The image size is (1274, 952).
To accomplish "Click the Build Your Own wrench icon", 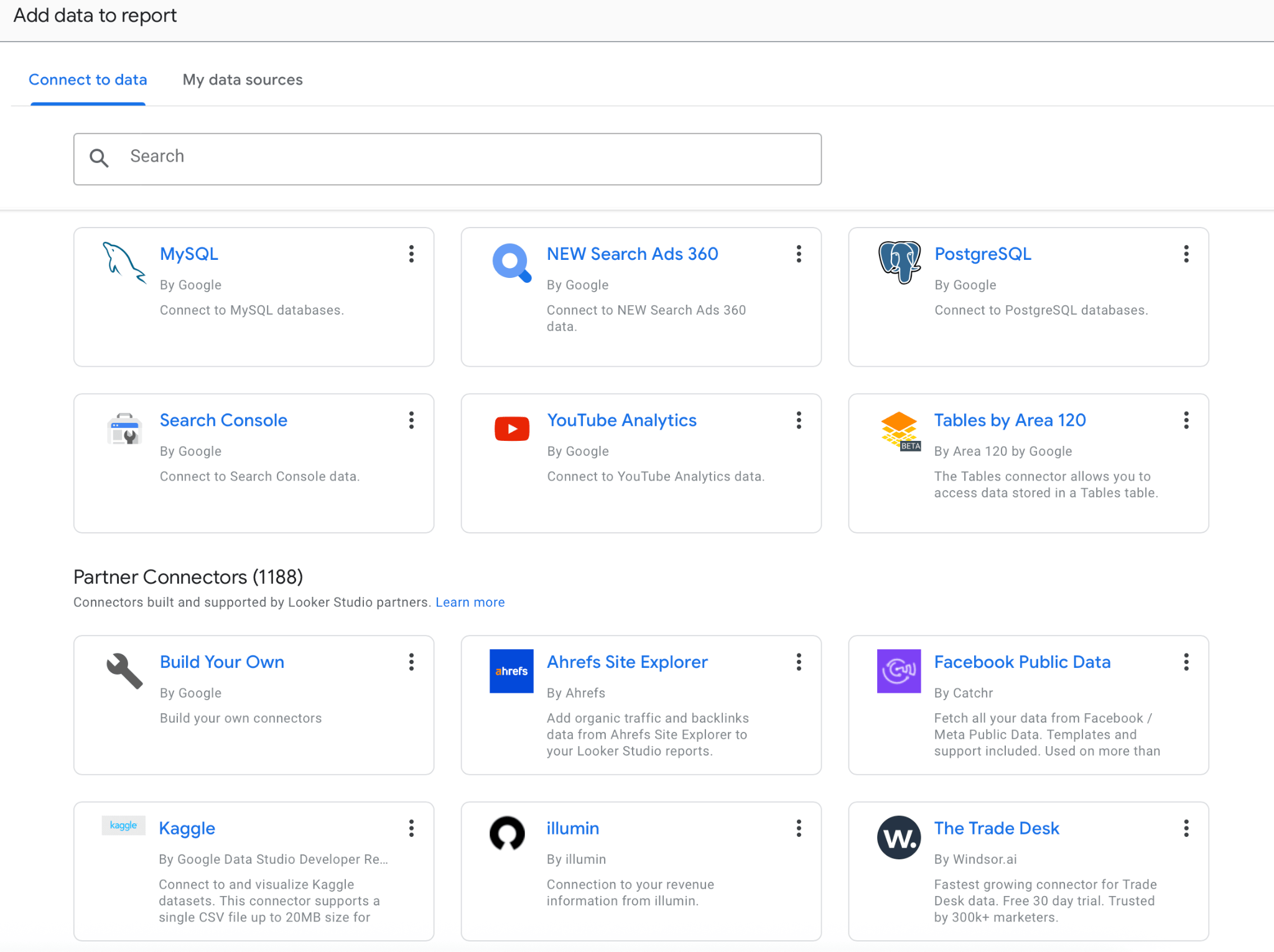I will pyautogui.click(x=124, y=671).
